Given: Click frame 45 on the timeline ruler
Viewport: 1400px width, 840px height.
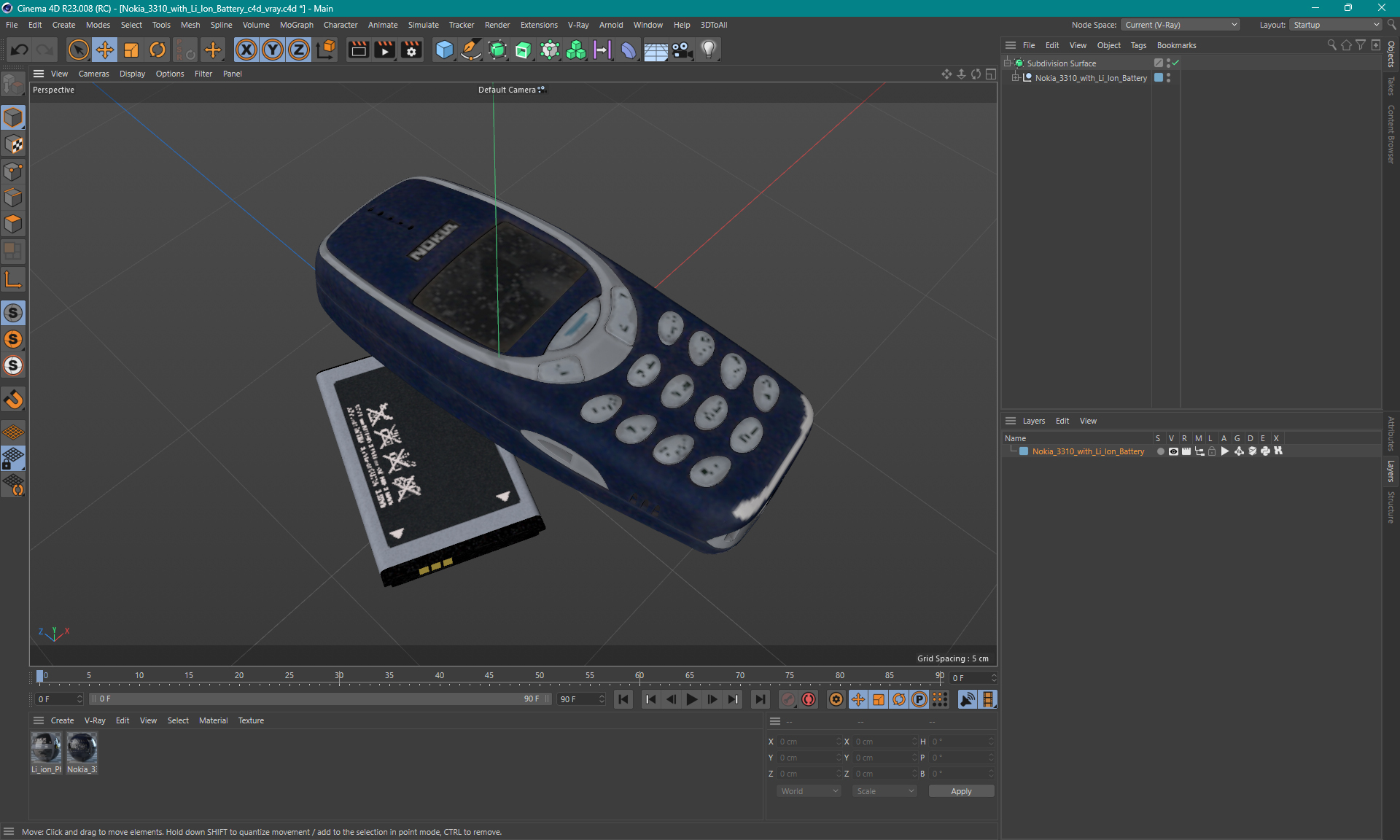Looking at the screenshot, I should click(489, 676).
